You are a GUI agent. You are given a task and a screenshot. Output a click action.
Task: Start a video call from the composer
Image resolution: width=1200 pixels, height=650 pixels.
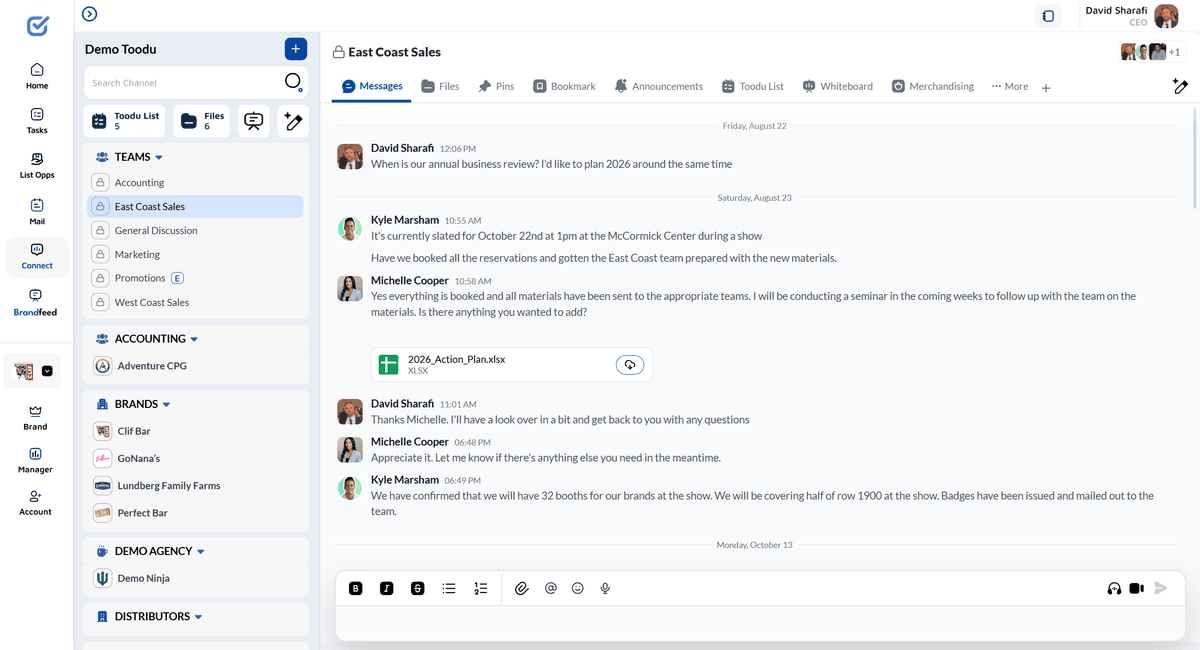(x=1136, y=588)
